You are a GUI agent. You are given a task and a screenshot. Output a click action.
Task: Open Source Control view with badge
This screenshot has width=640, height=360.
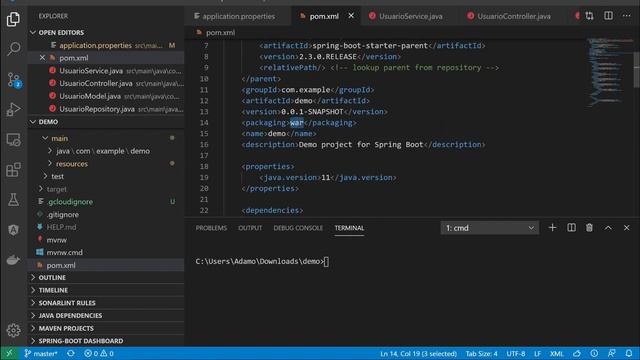pyautogui.click(x=13, y=80)
